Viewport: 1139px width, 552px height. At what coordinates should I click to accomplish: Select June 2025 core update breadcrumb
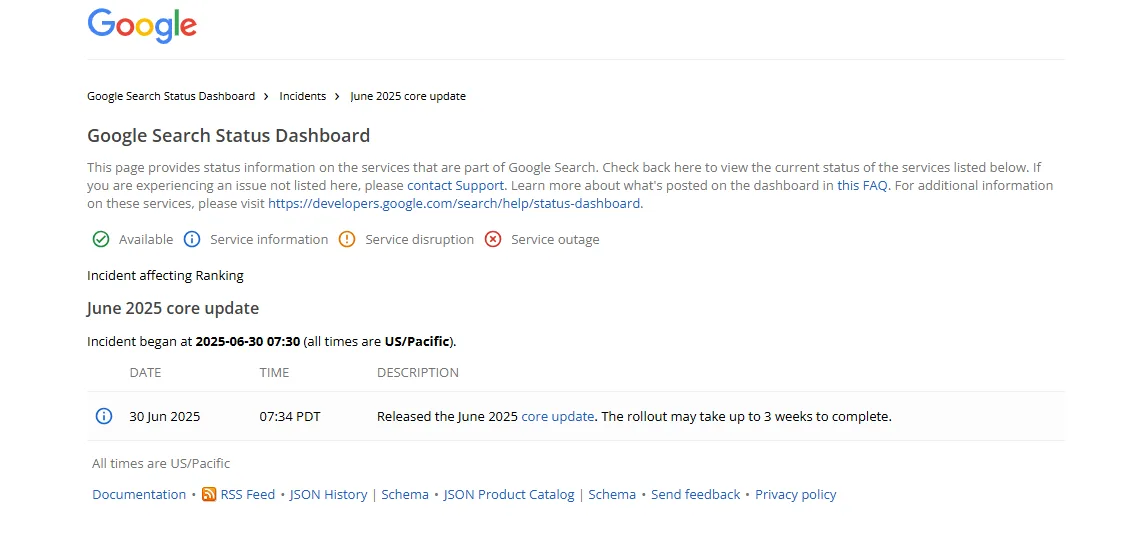(x=408, y=96)
